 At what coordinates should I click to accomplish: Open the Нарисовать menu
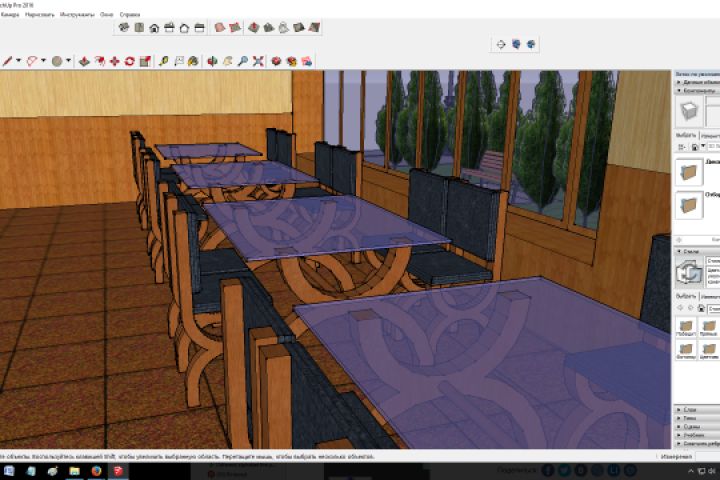pyautogui.click(x=39, y=15)
